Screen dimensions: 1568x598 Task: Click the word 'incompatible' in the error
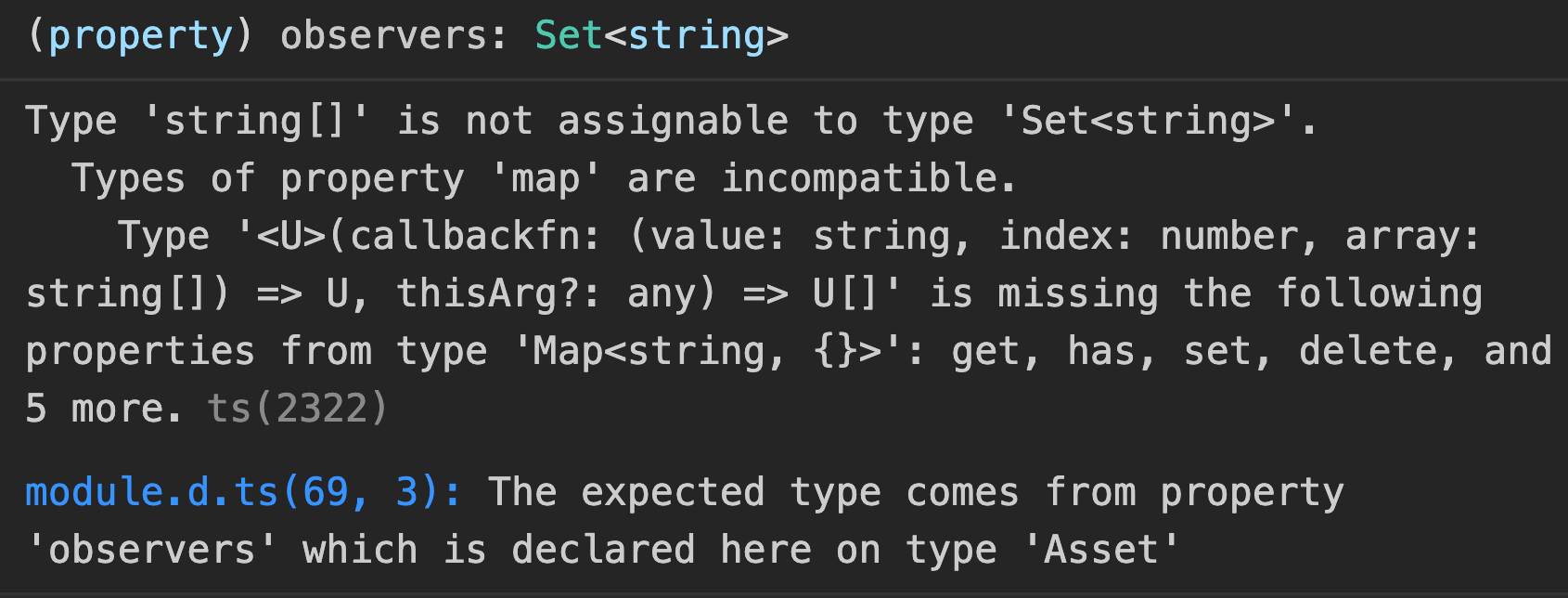point(860,178)
